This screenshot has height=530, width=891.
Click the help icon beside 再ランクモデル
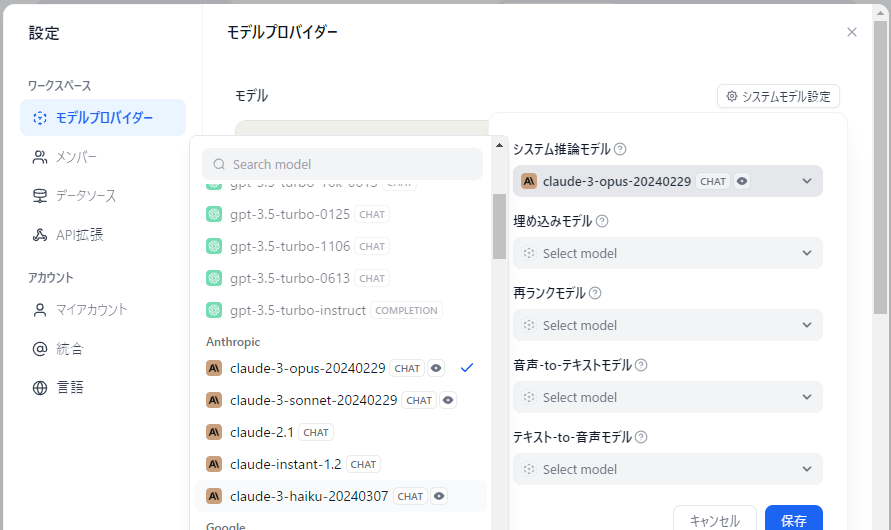[x=595, y=293]
